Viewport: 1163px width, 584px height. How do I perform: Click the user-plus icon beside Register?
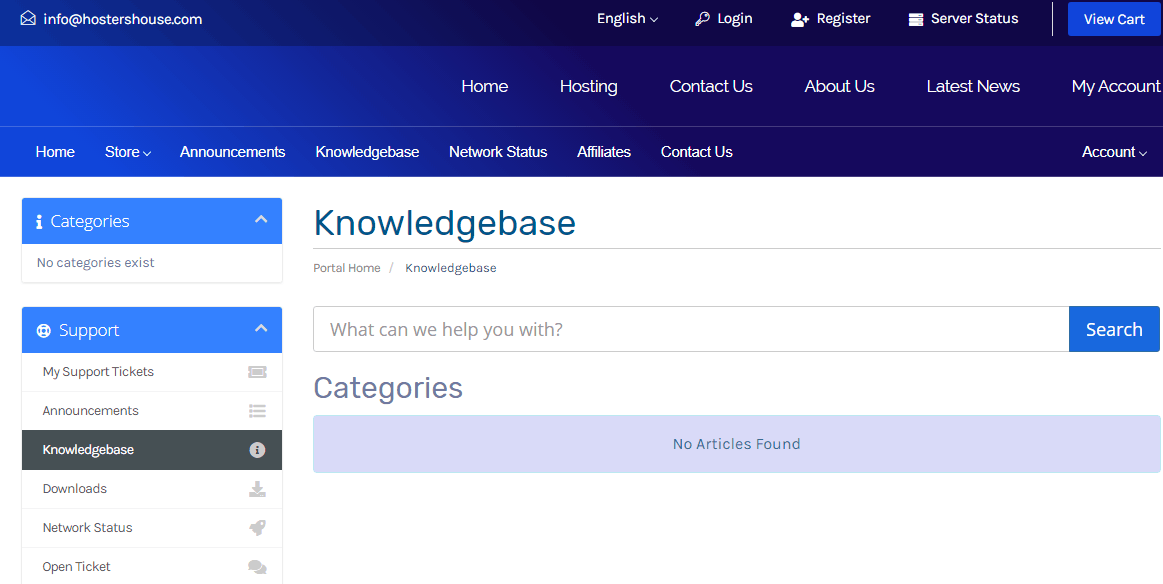800,19
